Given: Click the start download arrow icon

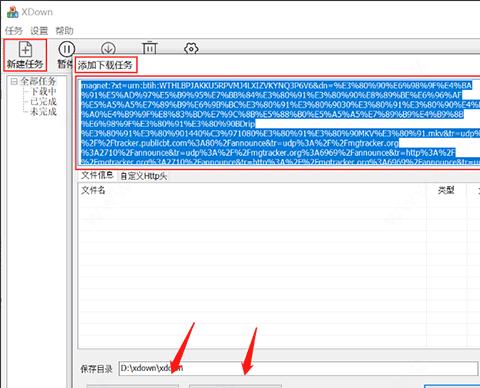Looking at the screenshot, I should coord(108,49).
